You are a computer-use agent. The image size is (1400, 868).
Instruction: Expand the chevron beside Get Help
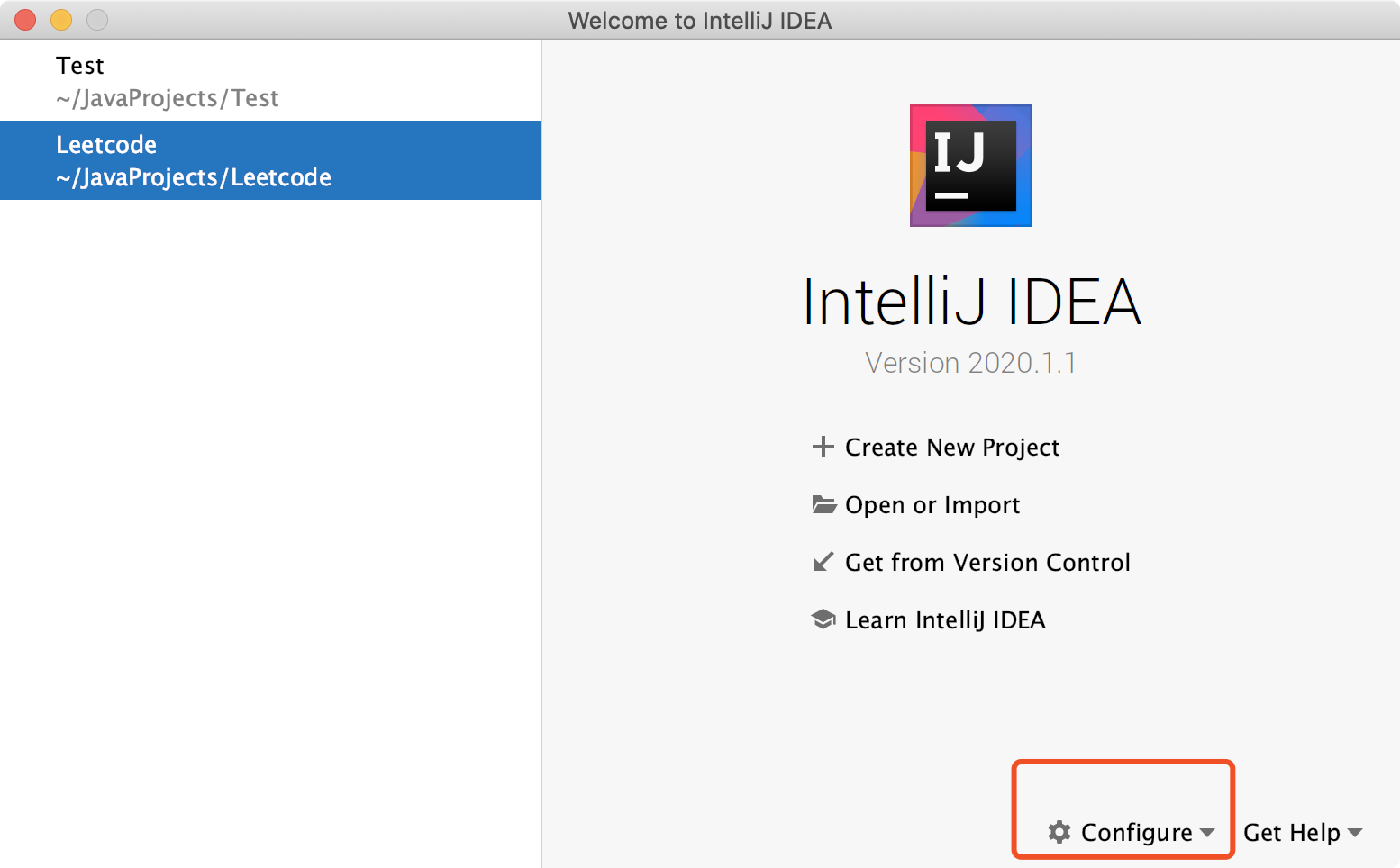pyautogui.click(x=1356, y=835)
